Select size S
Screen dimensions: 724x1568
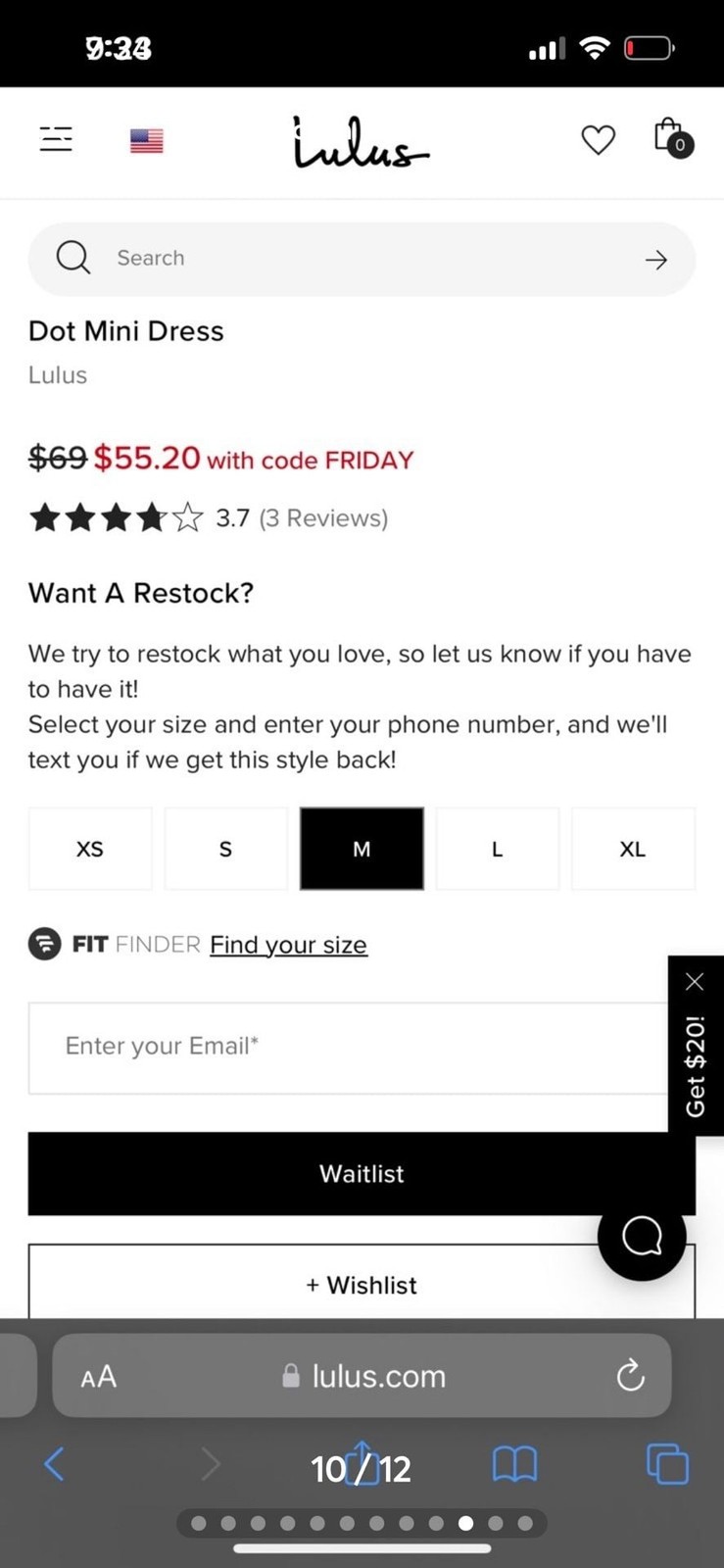coord(226,849)
